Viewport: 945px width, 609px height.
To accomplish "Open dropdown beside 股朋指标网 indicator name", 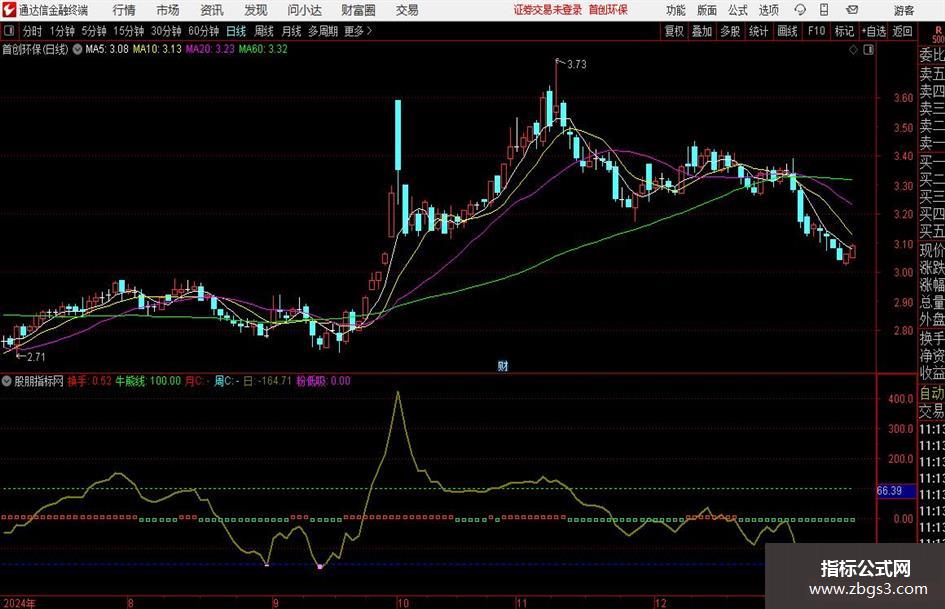I will [x=7, y=381].
